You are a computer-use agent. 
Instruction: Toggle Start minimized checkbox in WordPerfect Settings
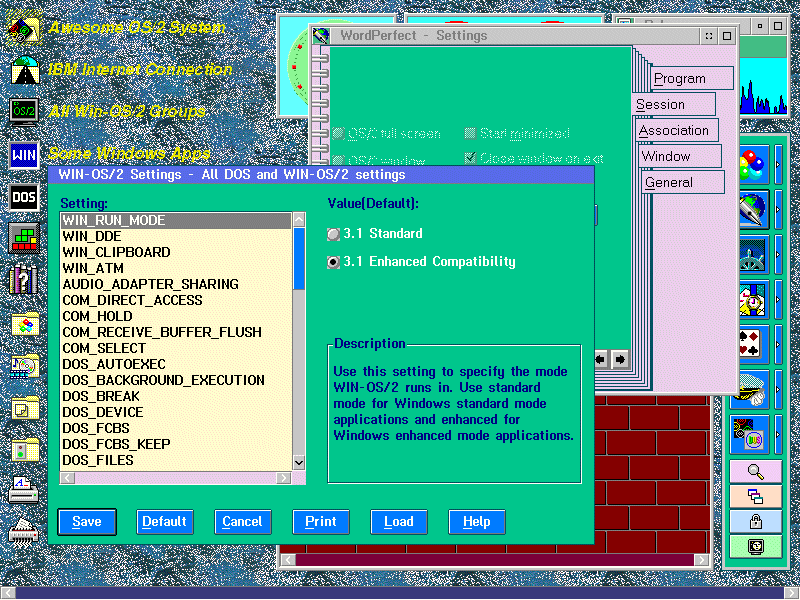tap(470, 134)
